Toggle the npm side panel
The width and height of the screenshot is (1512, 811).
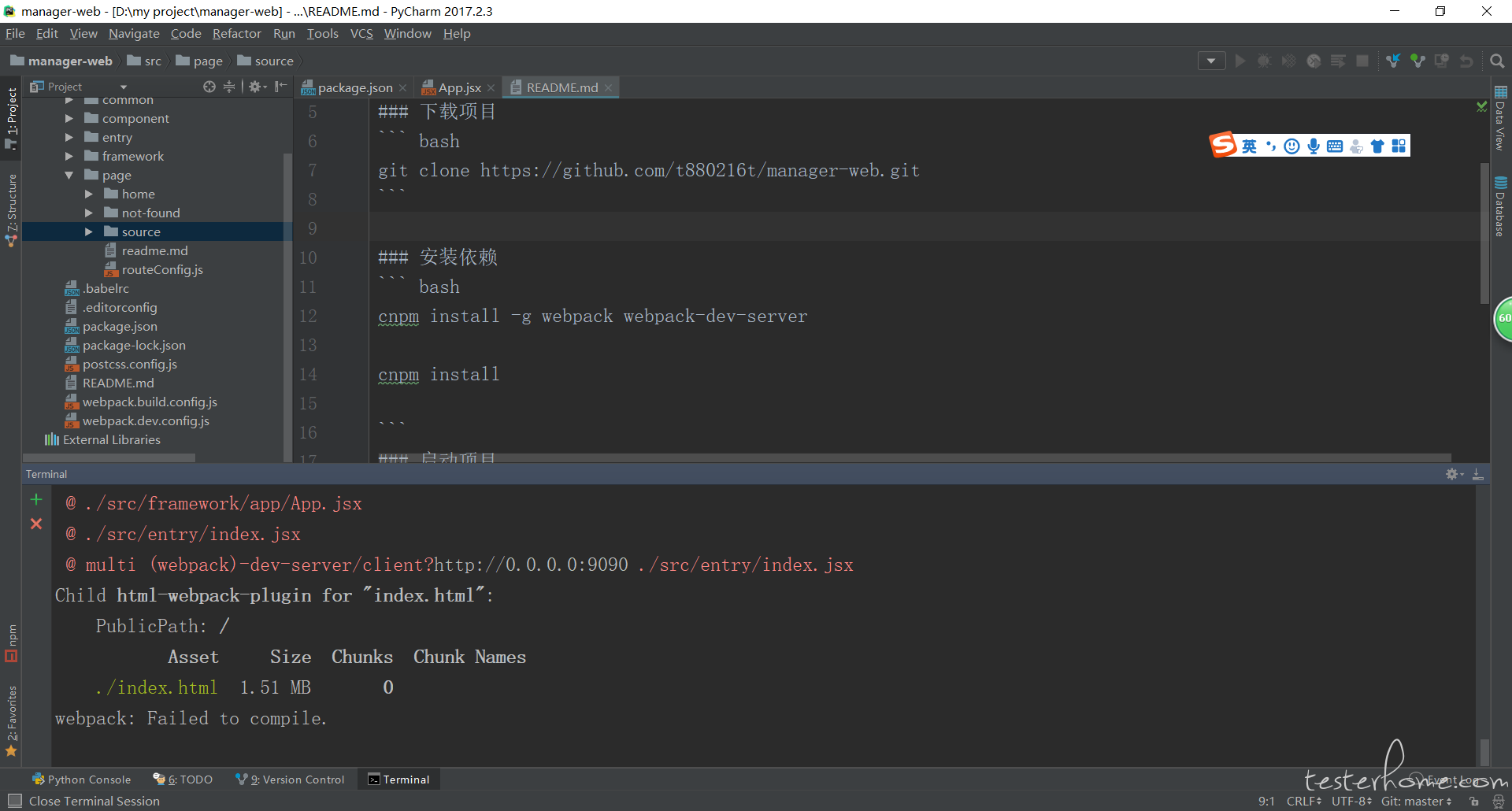pyautogui.click(x=11, y=643)
